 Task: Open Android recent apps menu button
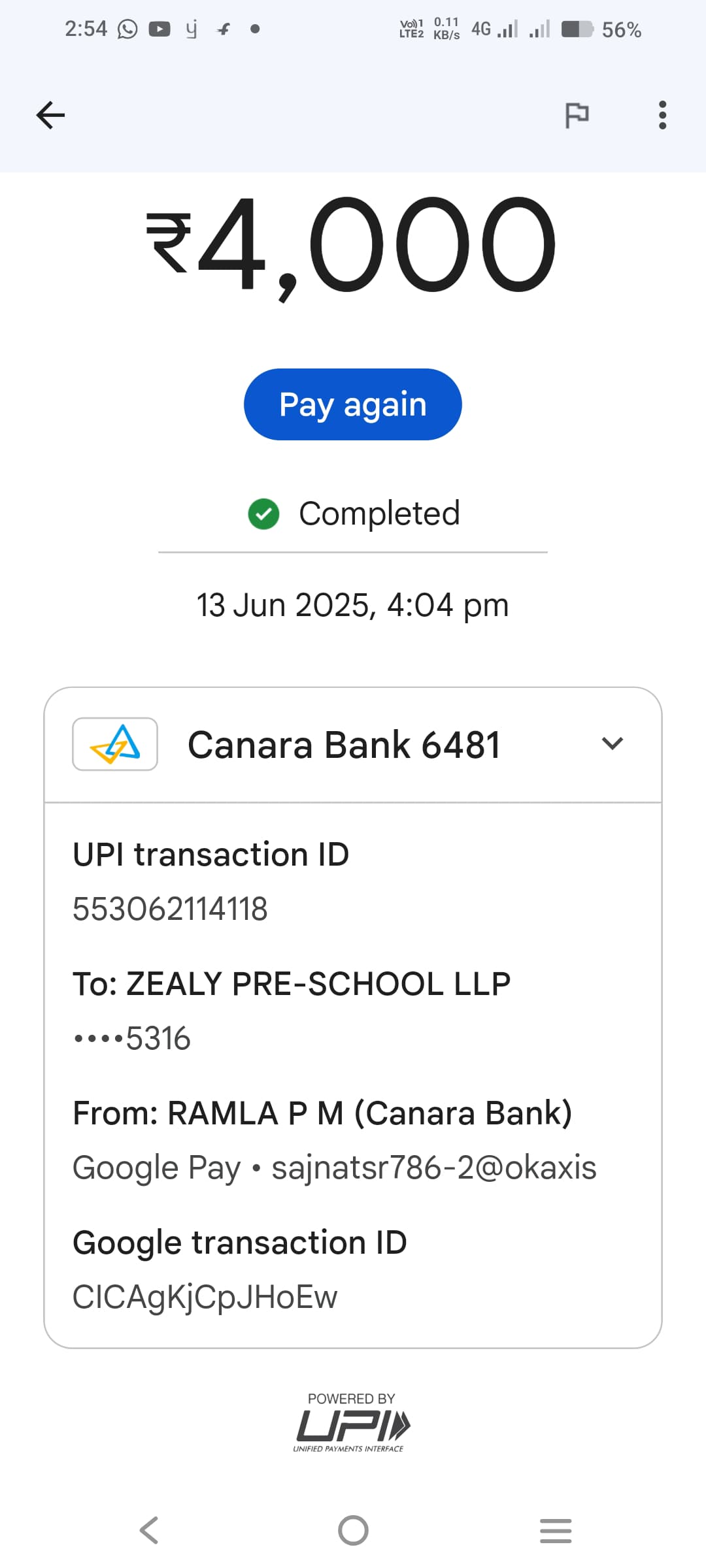click(556, 1530)
